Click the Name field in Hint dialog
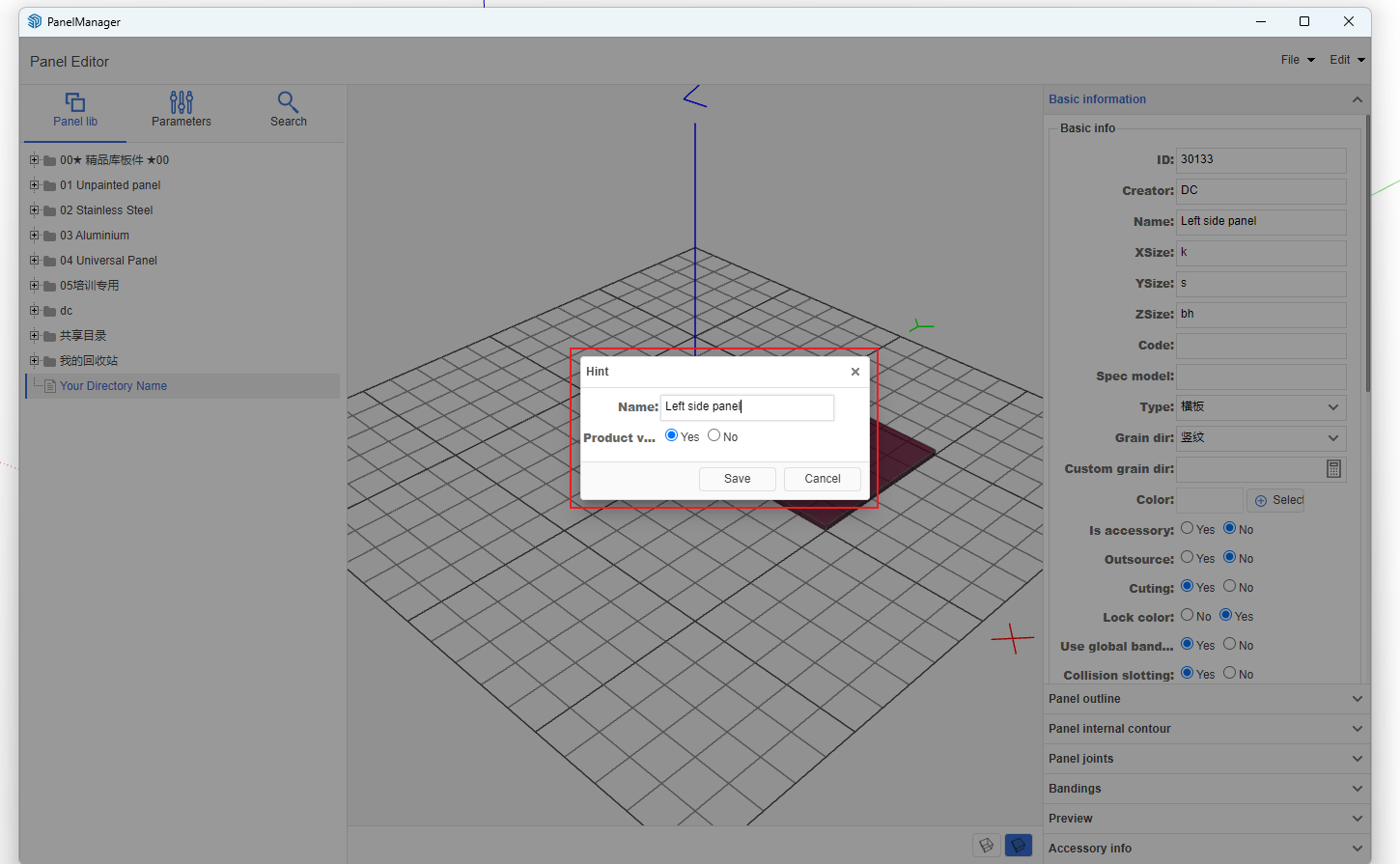This screenshot has height=864, width=1400. click(x=746, y=407)
